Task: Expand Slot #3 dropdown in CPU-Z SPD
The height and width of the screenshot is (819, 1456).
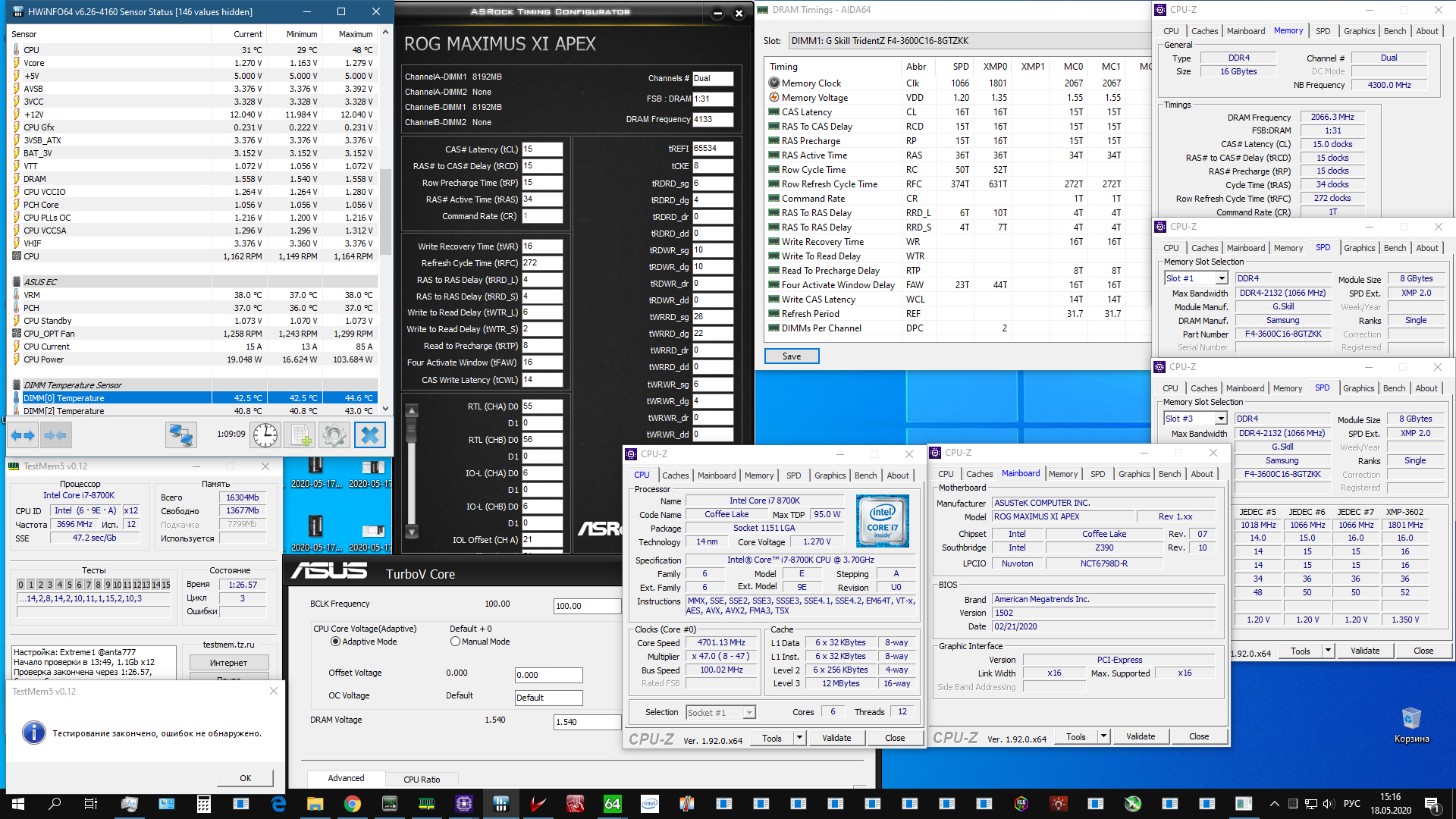Action: [x=1220, y=419]
